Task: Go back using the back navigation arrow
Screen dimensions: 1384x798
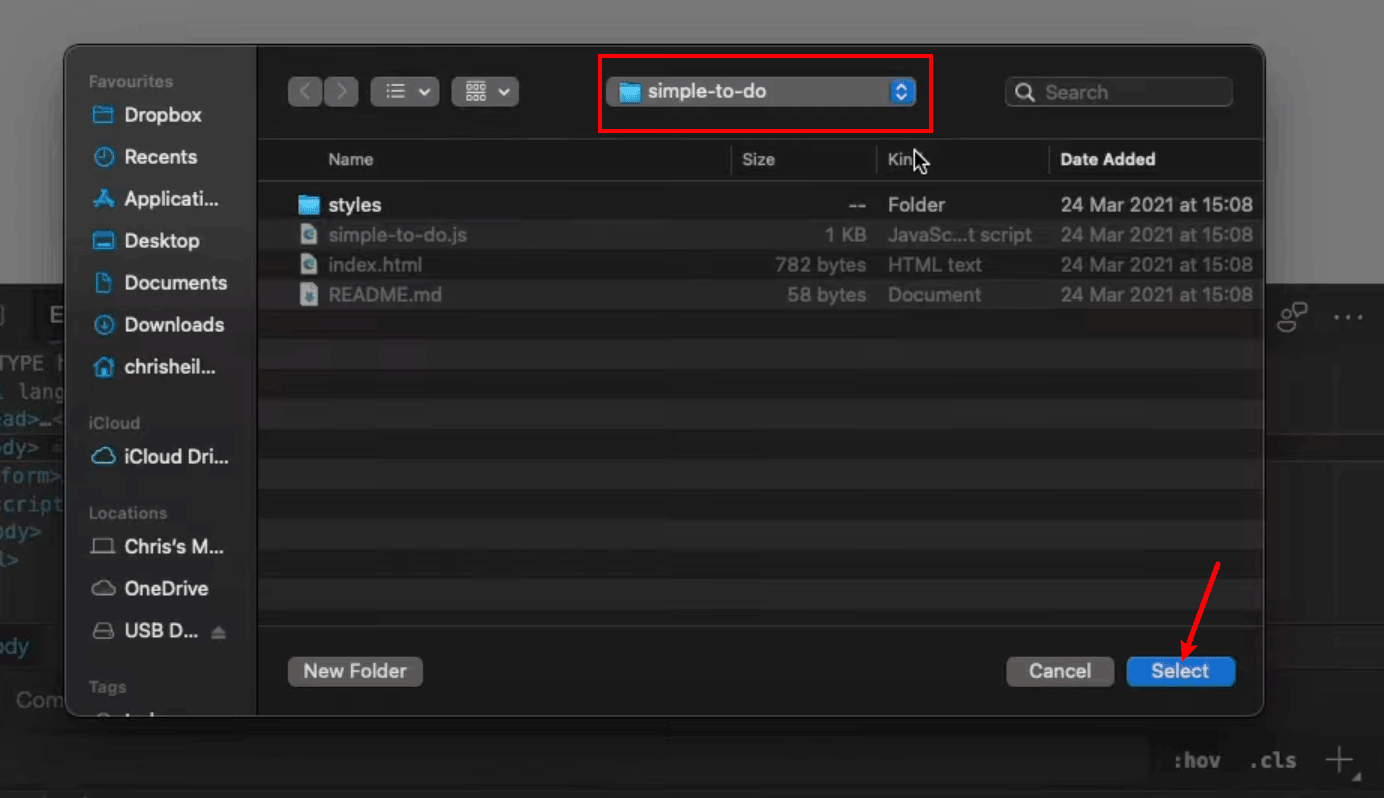Action: coord(305,91)
